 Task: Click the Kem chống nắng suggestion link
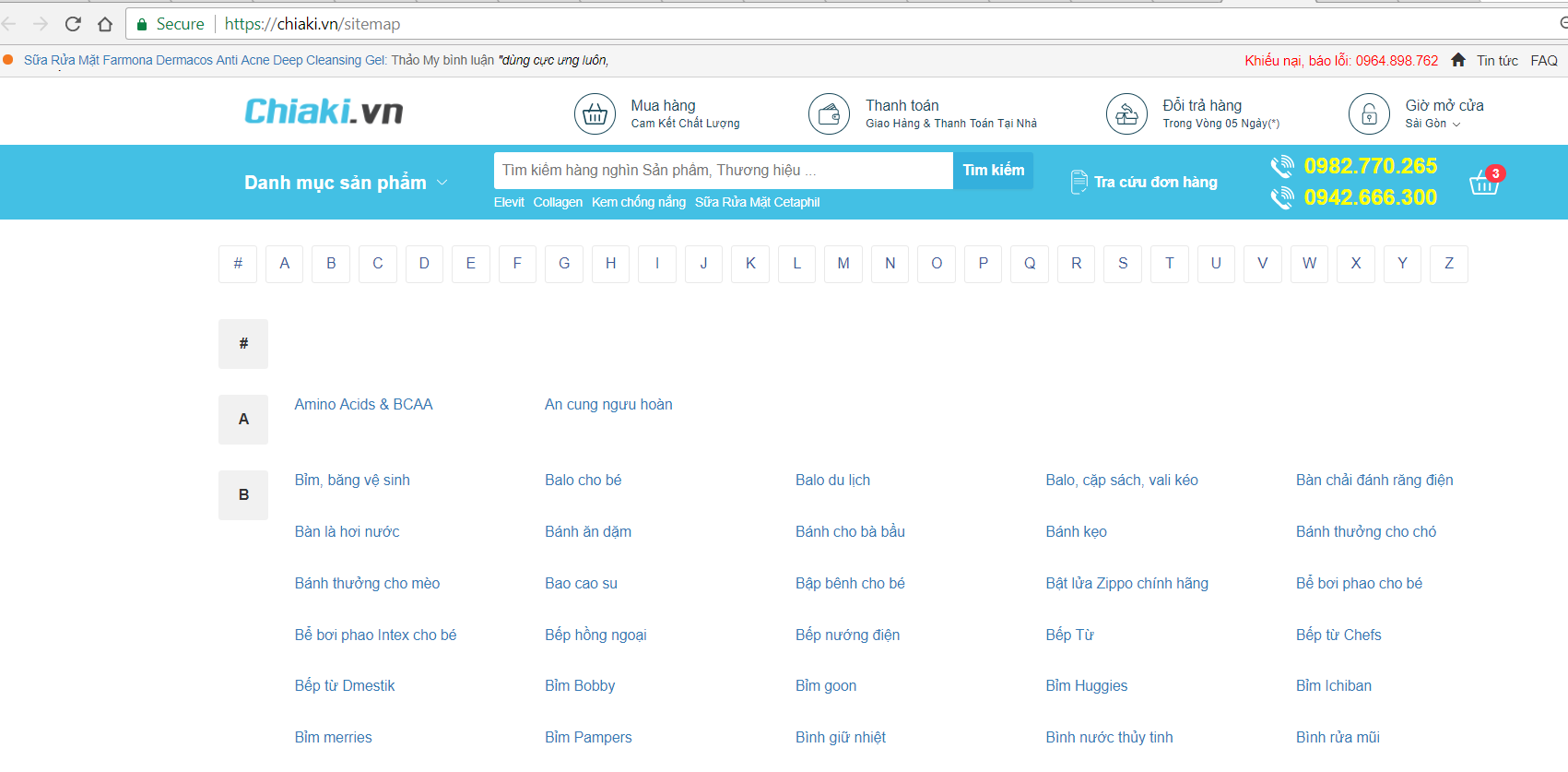pos(639,202)
